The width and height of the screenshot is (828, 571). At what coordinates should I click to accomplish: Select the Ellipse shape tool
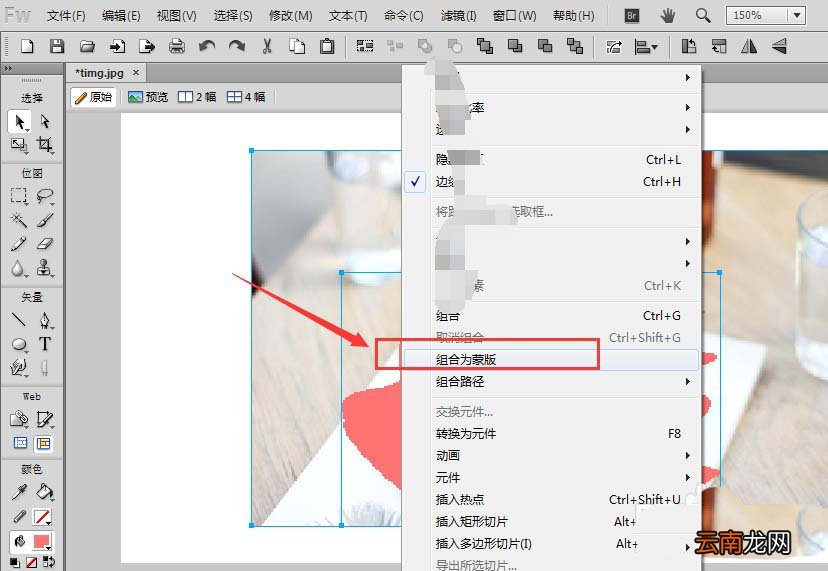(x=20, y=344)
